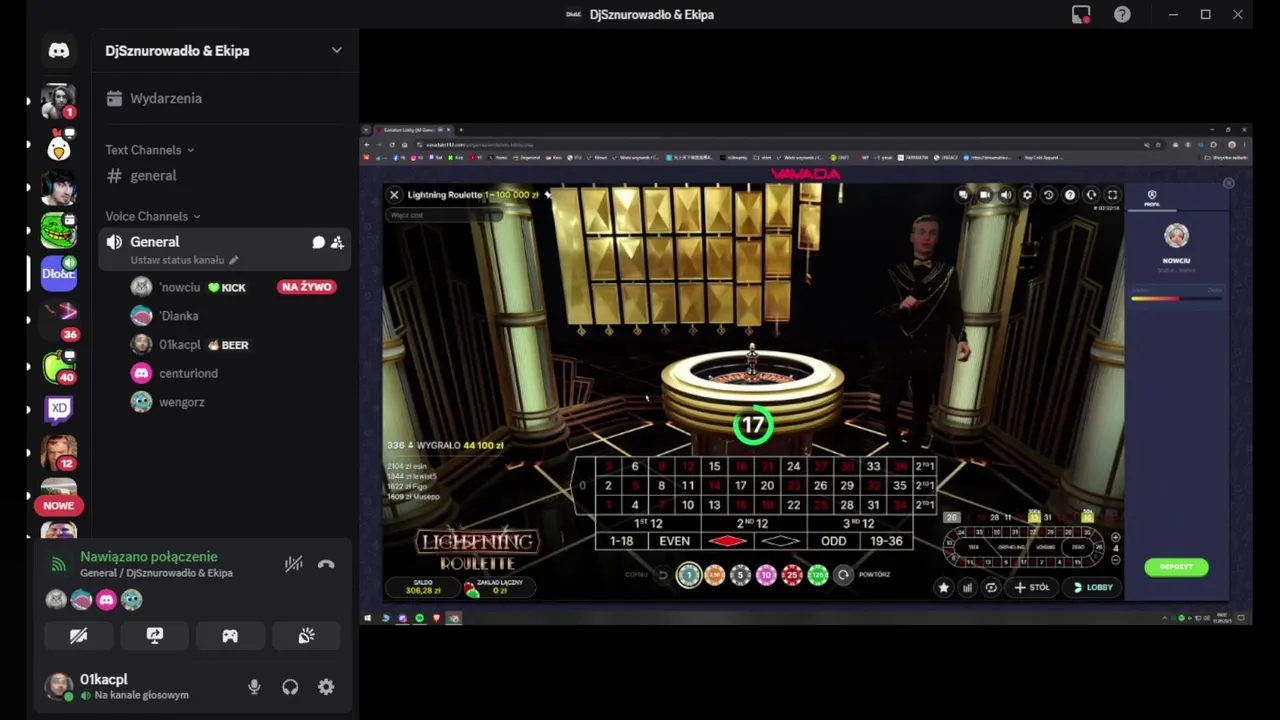Open roulette game help icon
The height and width of the screenshot is (720, 1280).
1070,195
